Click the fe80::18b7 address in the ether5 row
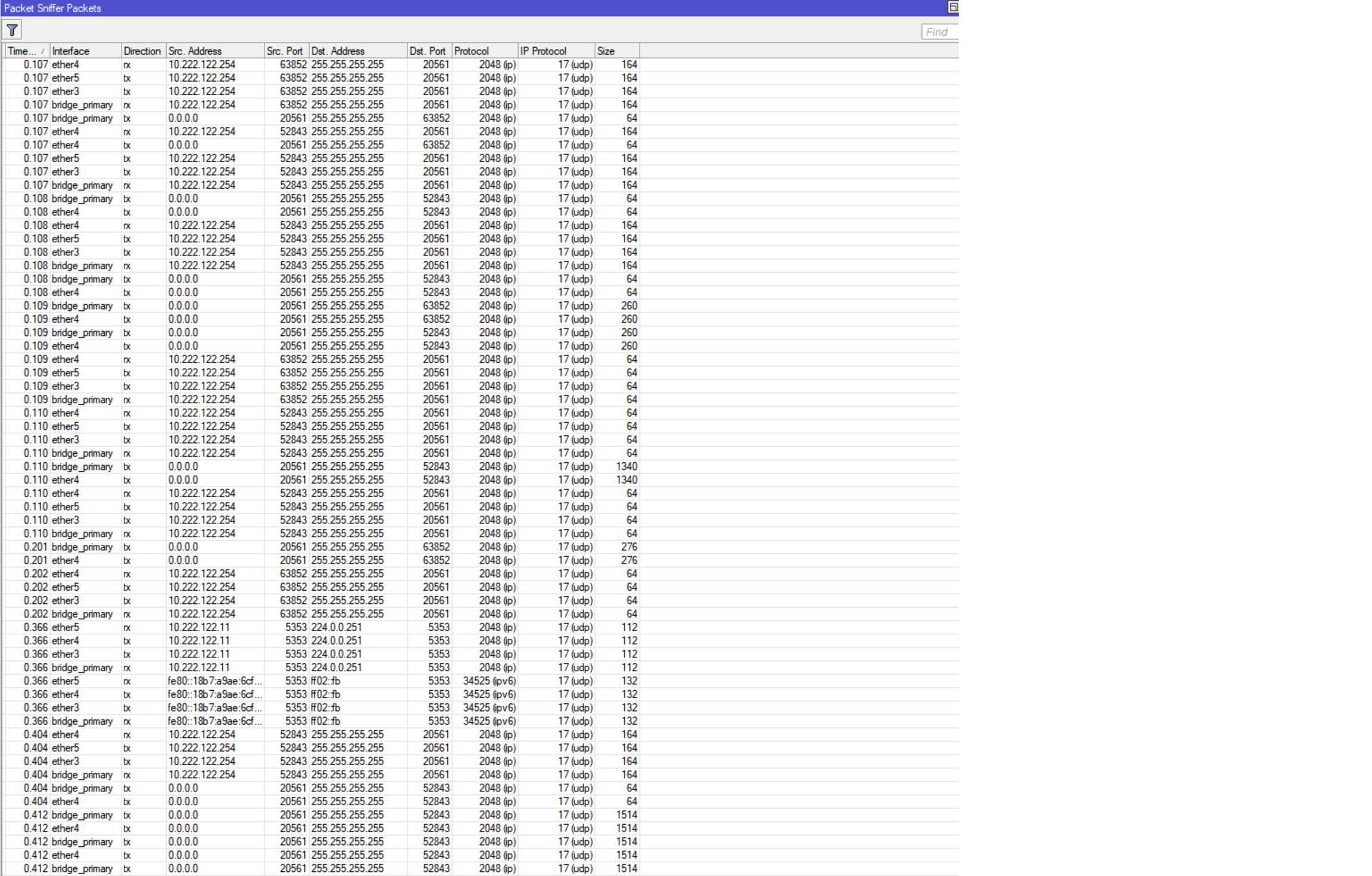 (215, 681)
